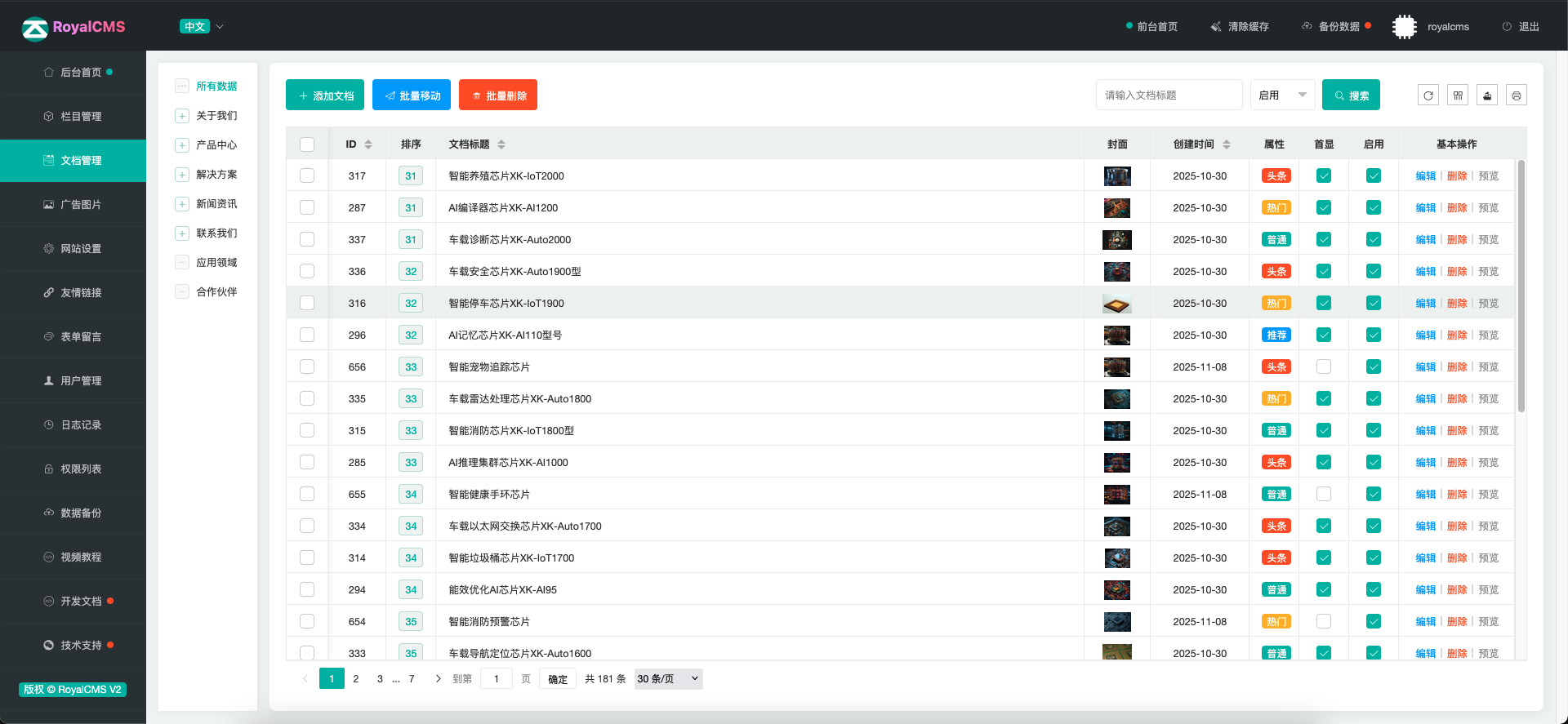Toggle 首显 for 智能健康手环芯片
Screen dimensions: 1568x724
[1324, 494]
